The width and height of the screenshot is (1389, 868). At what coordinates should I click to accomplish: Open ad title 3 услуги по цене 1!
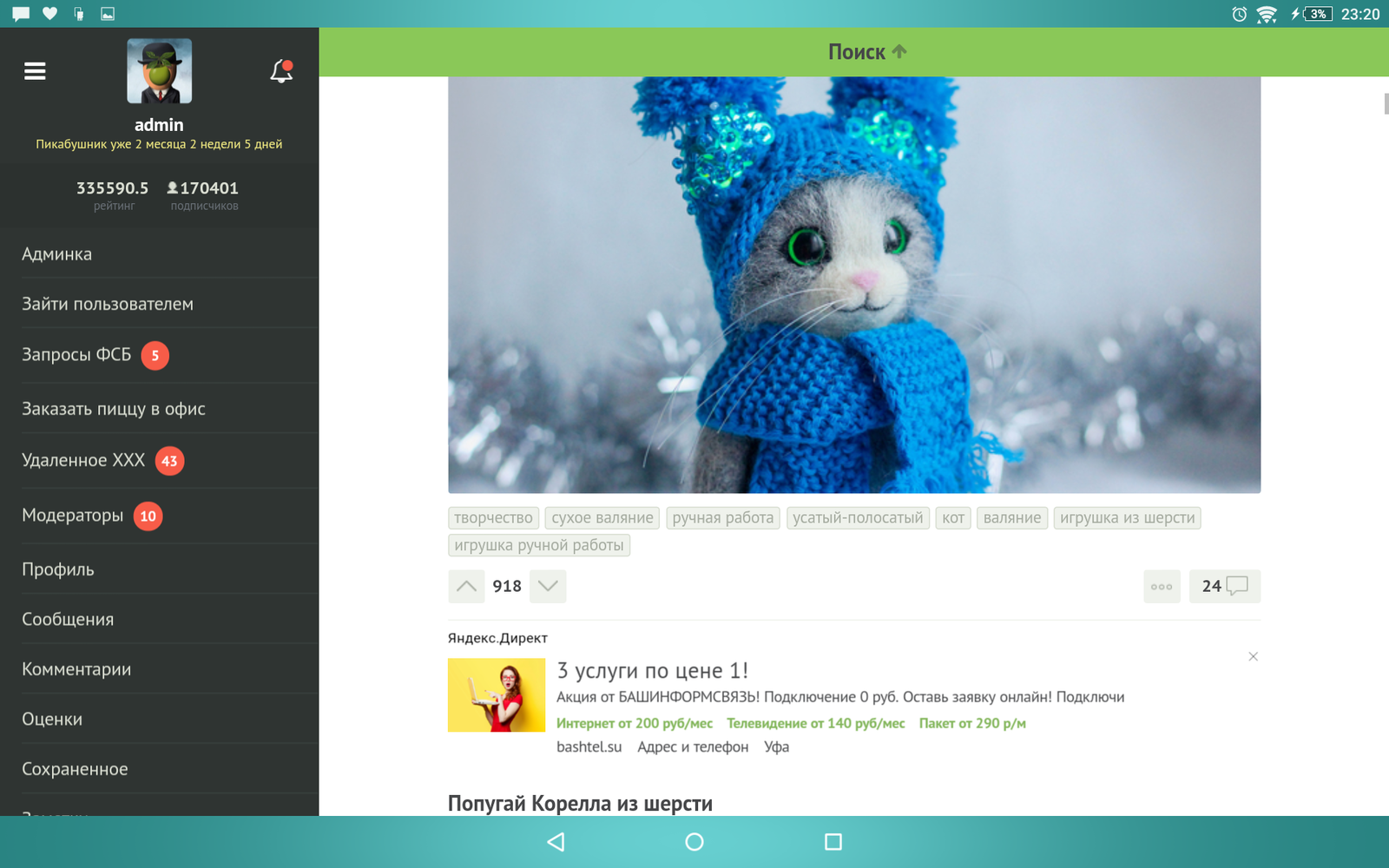(x=652, y=670)
